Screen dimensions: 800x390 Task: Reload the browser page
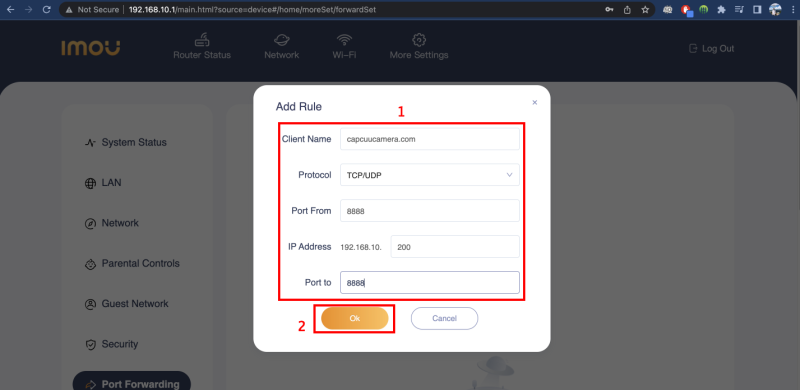tap(46, 9)
